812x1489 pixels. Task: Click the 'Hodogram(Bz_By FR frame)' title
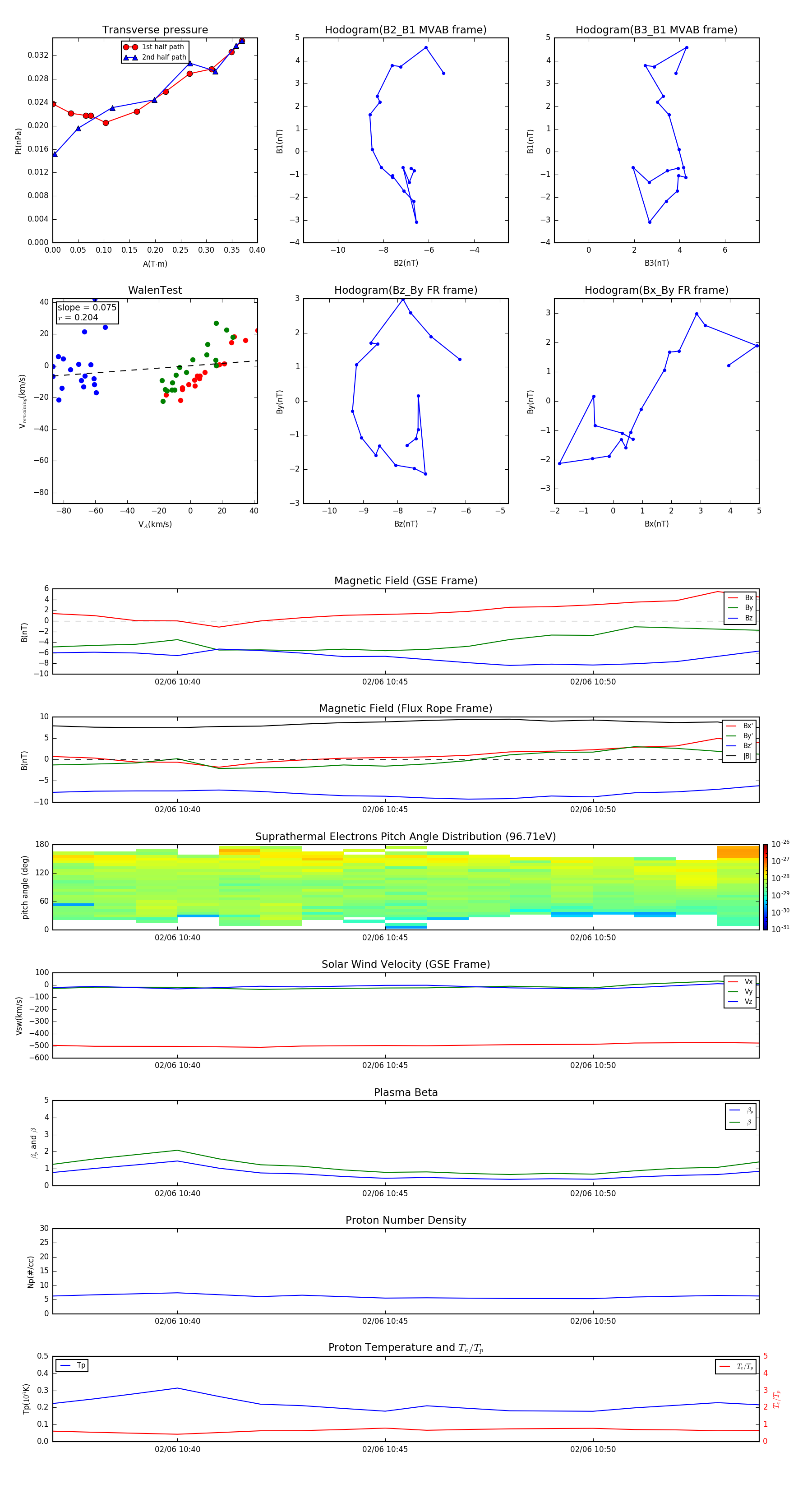pyautogui.click(x=406, y=290)
